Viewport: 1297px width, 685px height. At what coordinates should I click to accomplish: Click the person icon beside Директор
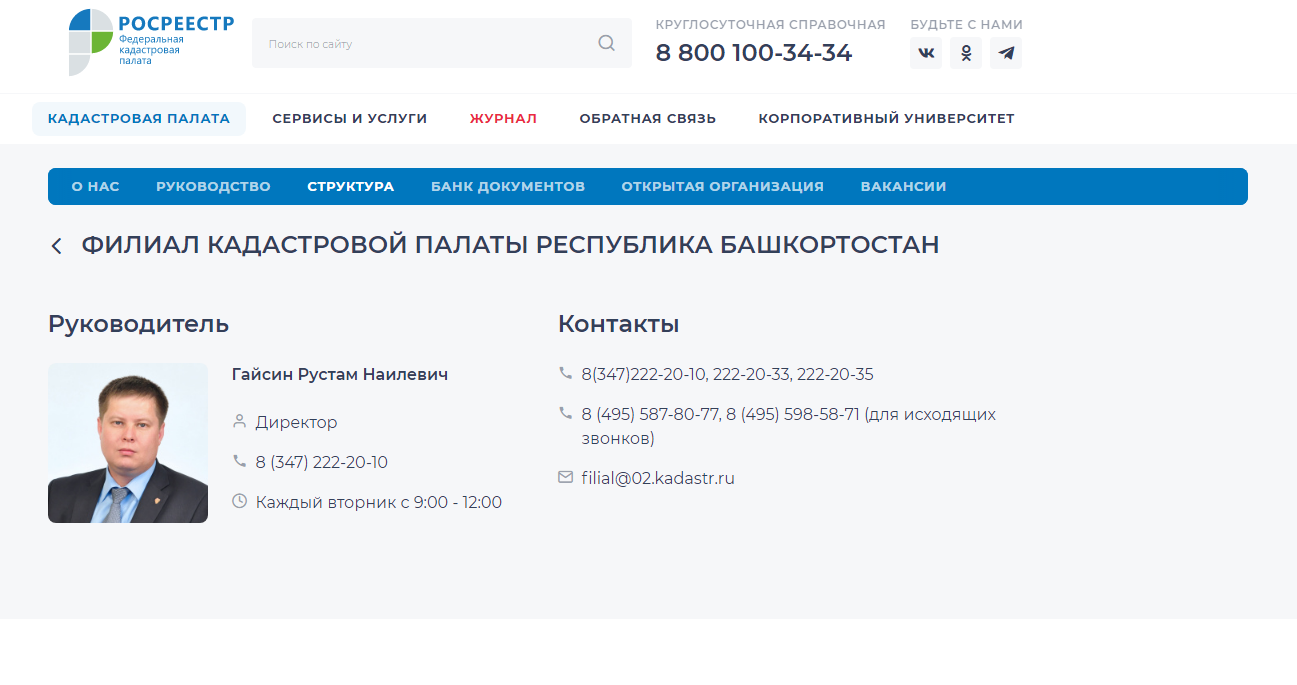click(x=238, y=421)
